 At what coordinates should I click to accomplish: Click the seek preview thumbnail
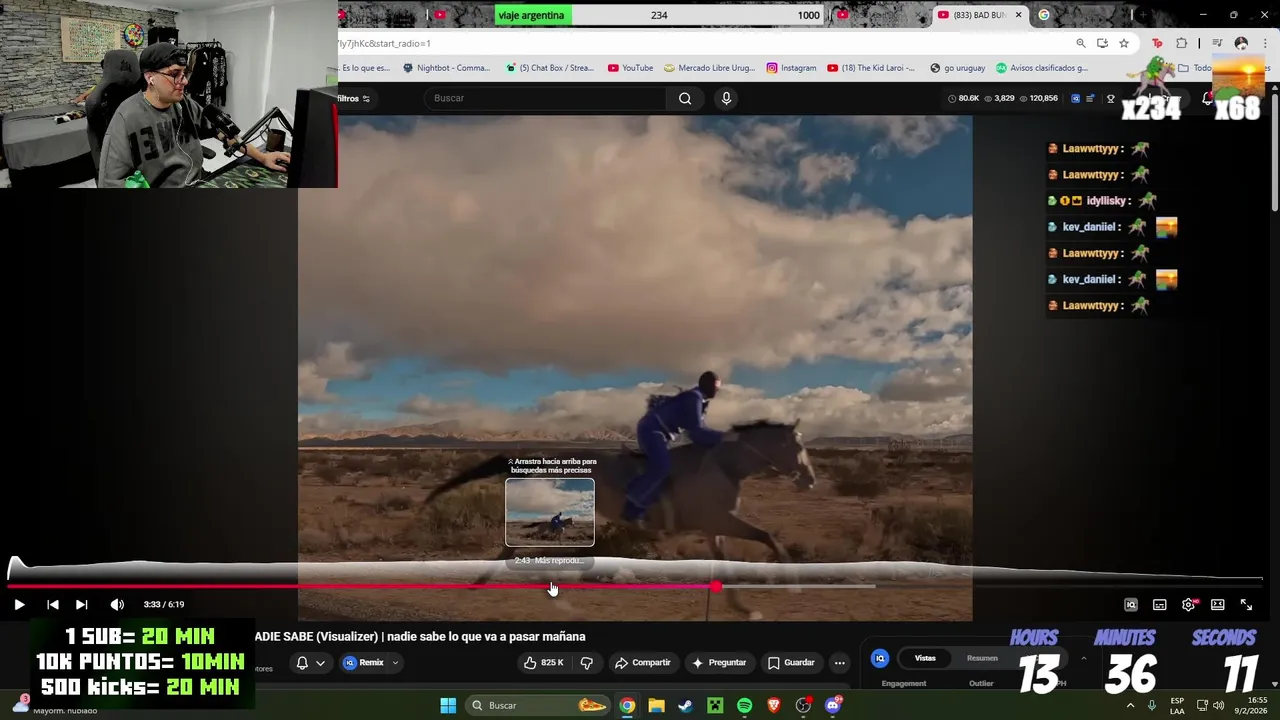[x=550, y=513]
